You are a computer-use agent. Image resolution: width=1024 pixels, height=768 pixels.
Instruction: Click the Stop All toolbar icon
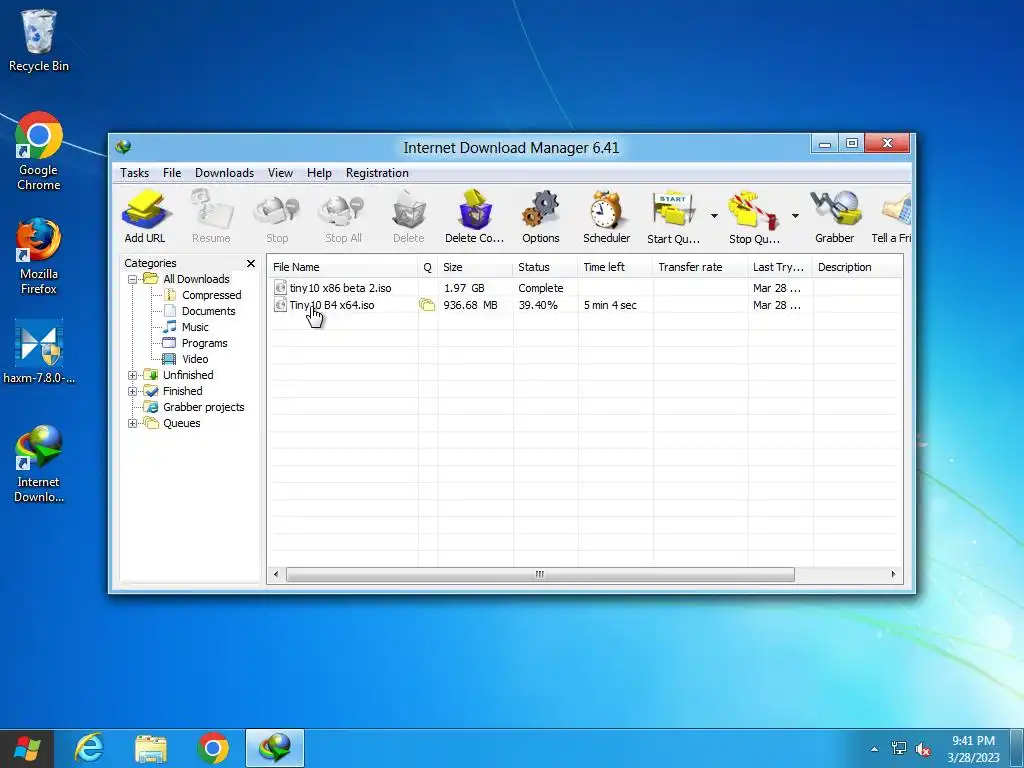343,216
